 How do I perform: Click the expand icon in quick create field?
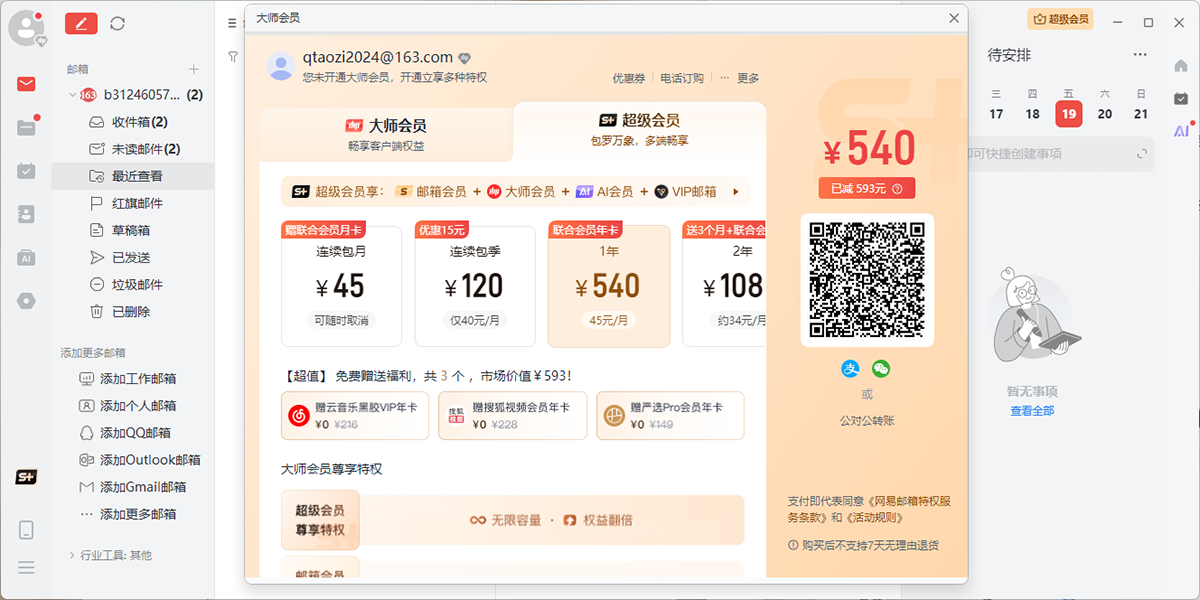pos(1142,154)
